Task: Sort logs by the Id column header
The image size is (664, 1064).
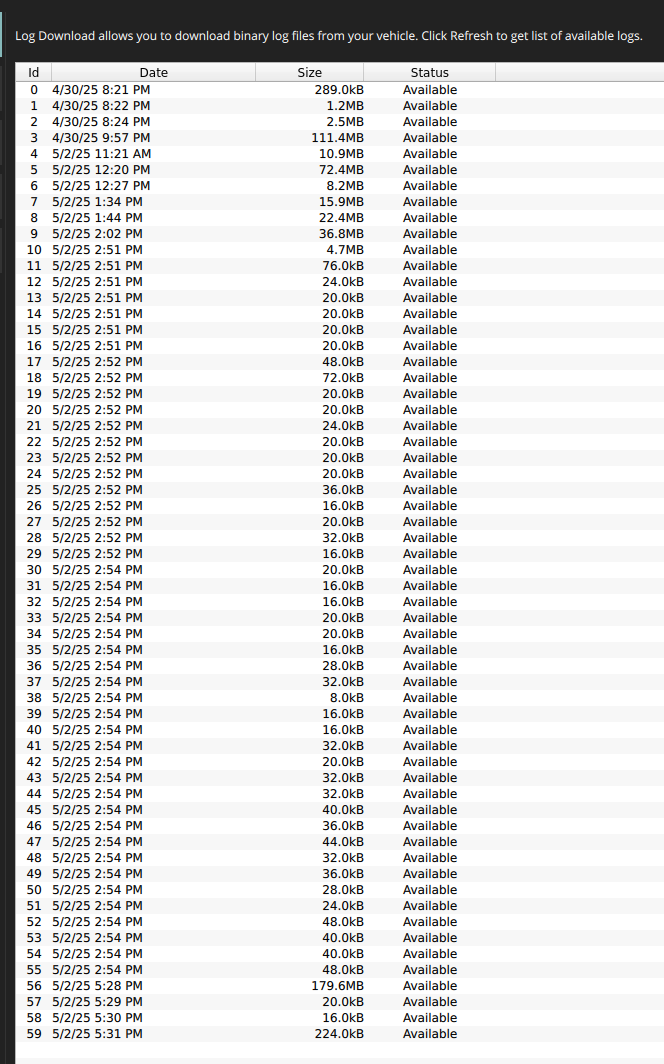Action: click(33, 73)
